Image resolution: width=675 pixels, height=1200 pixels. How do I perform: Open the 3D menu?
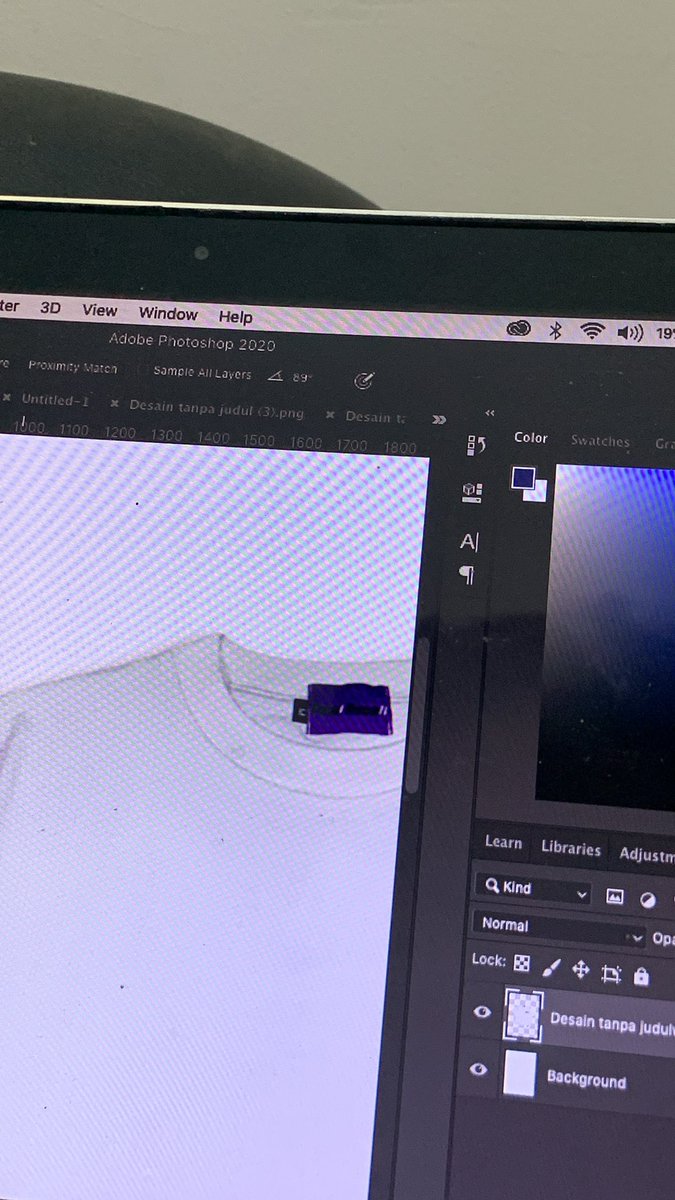(x=50, y=309)
